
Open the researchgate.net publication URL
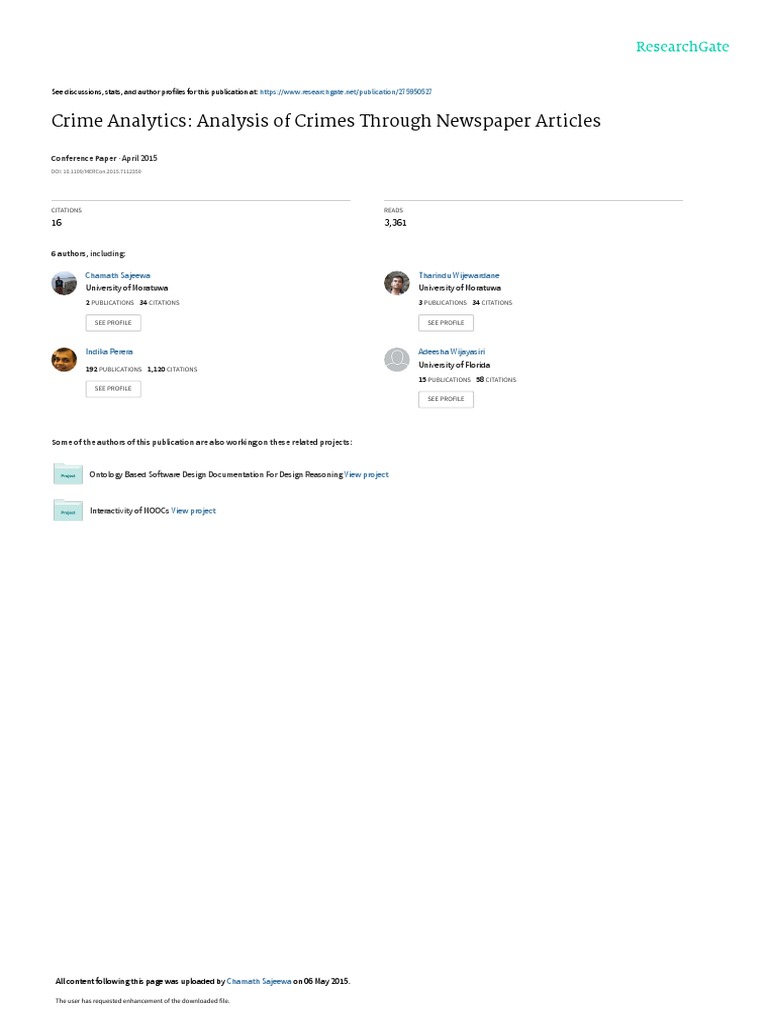point(345,92)
